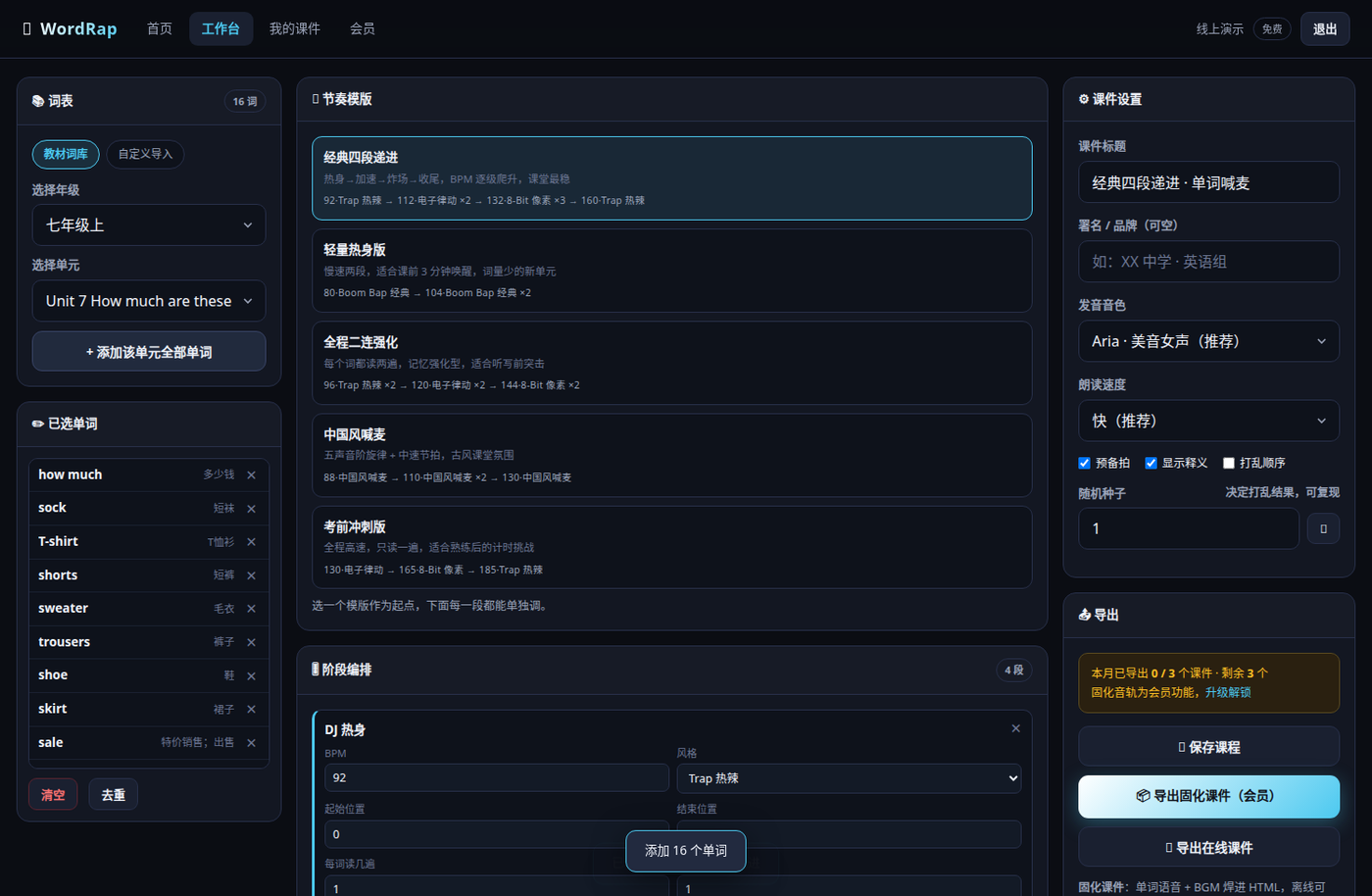
Task: Toggle the 显示释义 checkbox
Action: pos(1151,463)
